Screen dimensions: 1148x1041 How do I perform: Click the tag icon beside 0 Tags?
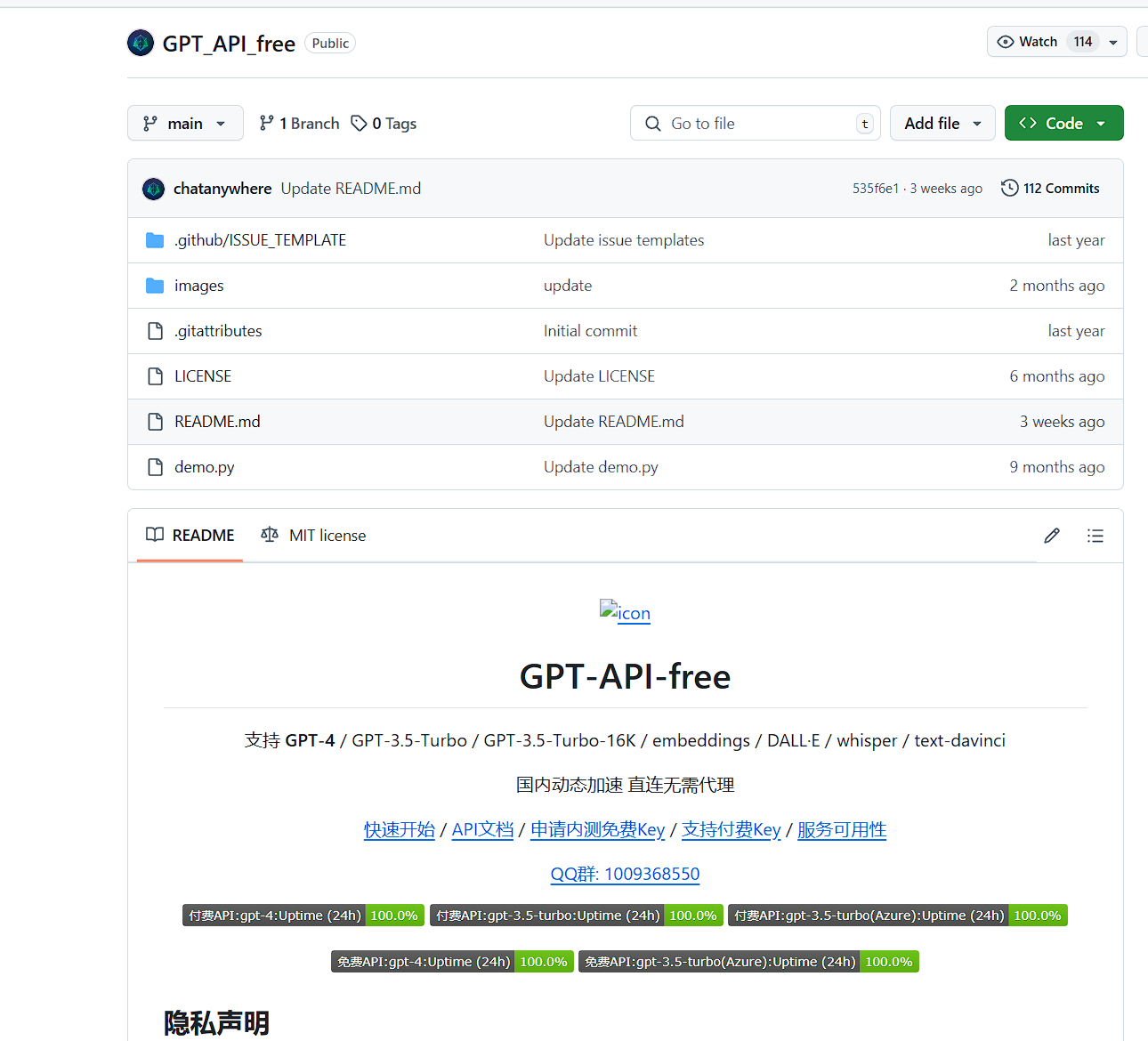(359, 123)
